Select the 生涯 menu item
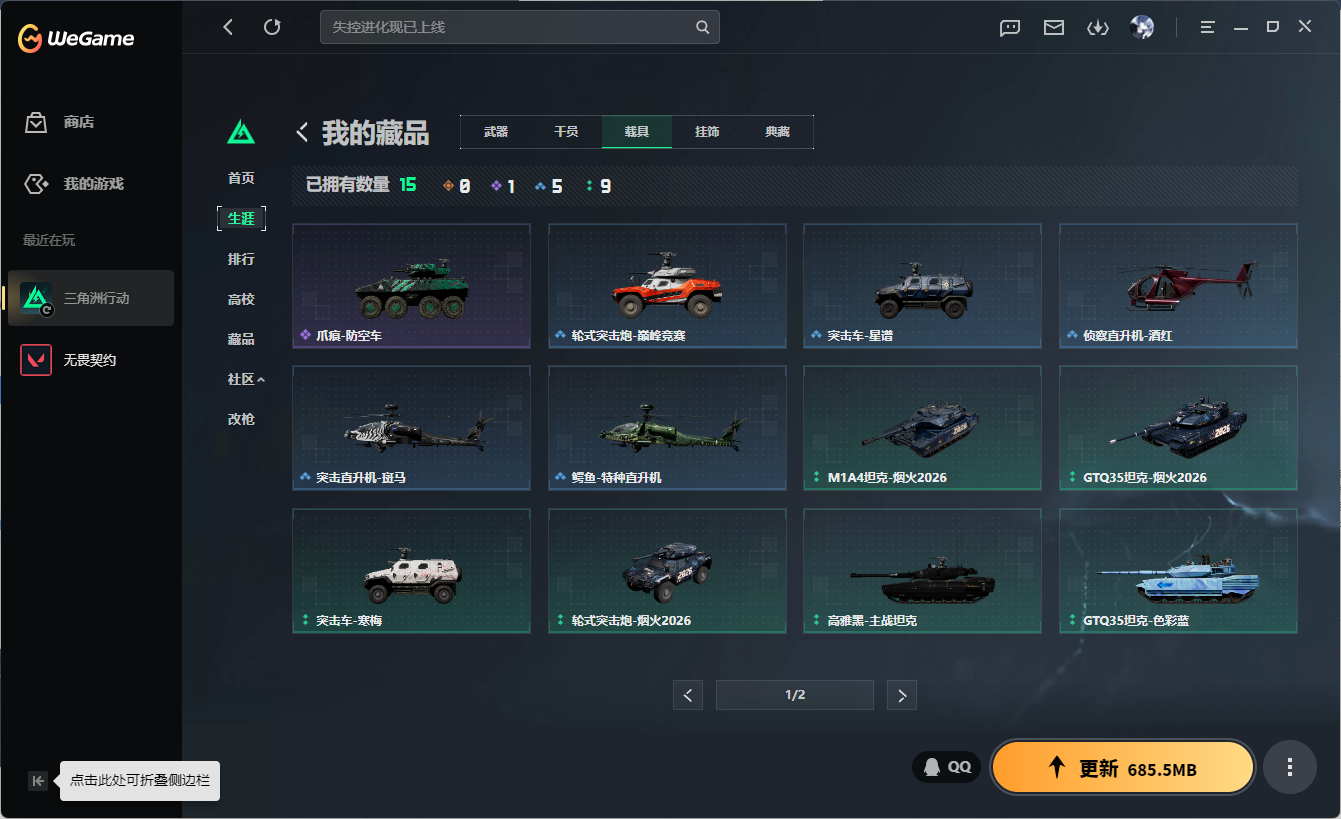 [x=241, y=218]
